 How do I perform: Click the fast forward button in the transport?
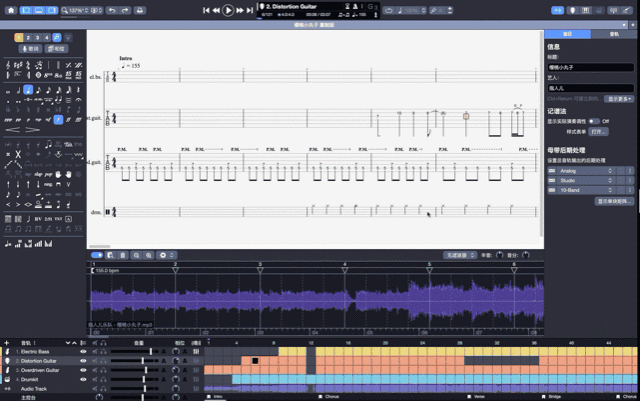240,10
